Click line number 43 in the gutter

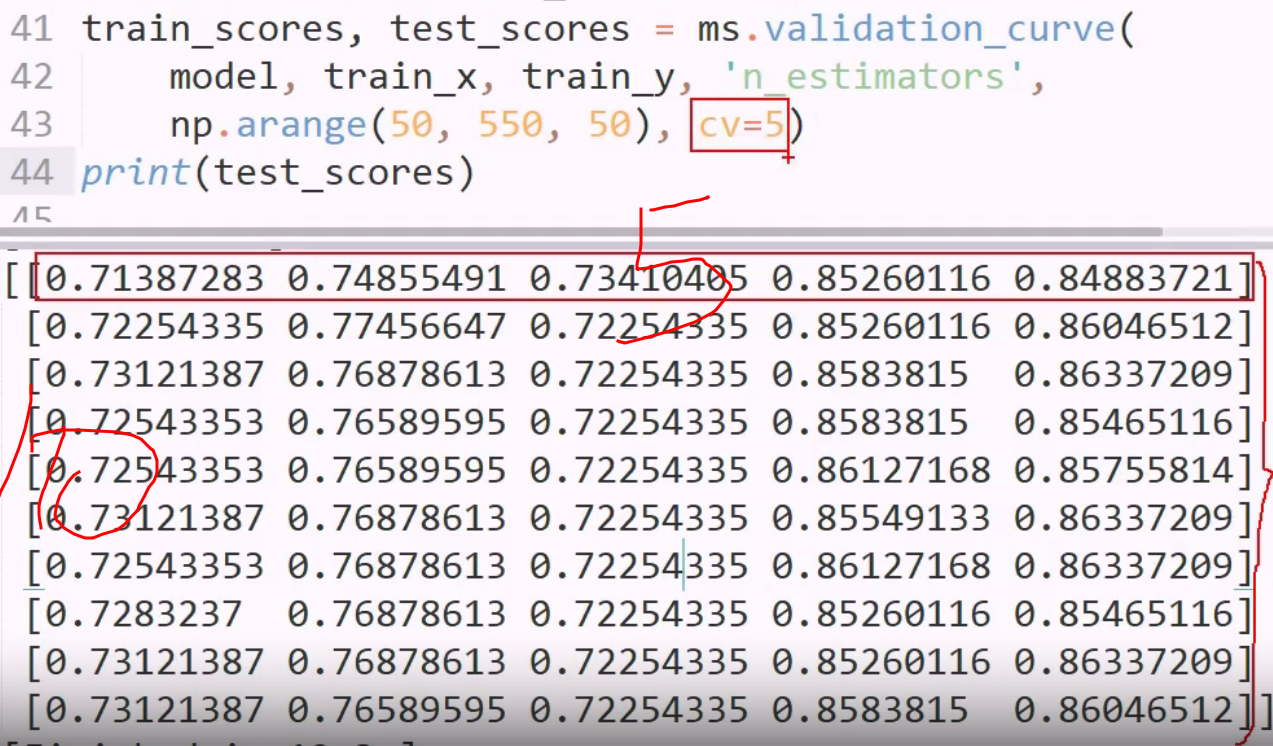pyautogui.click(x=31, y=124)
